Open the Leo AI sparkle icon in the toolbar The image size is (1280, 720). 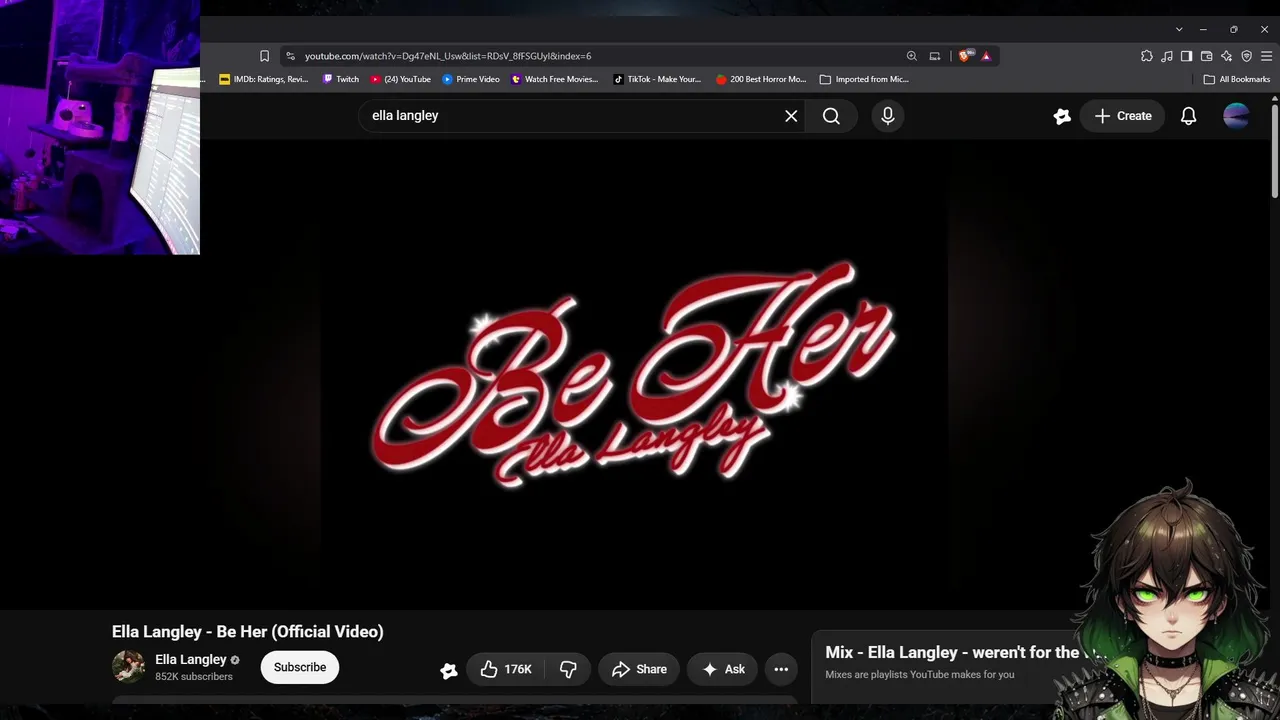click(x=1226, y=56)
